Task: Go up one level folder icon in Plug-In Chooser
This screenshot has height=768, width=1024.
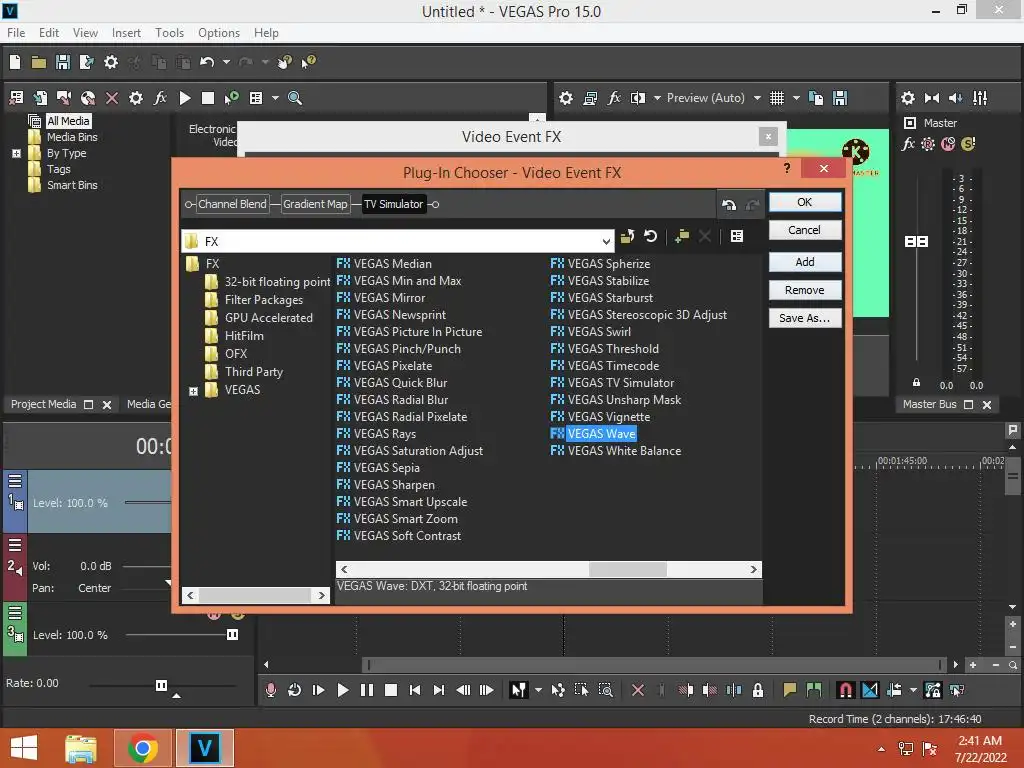Action: click(627, 236)
